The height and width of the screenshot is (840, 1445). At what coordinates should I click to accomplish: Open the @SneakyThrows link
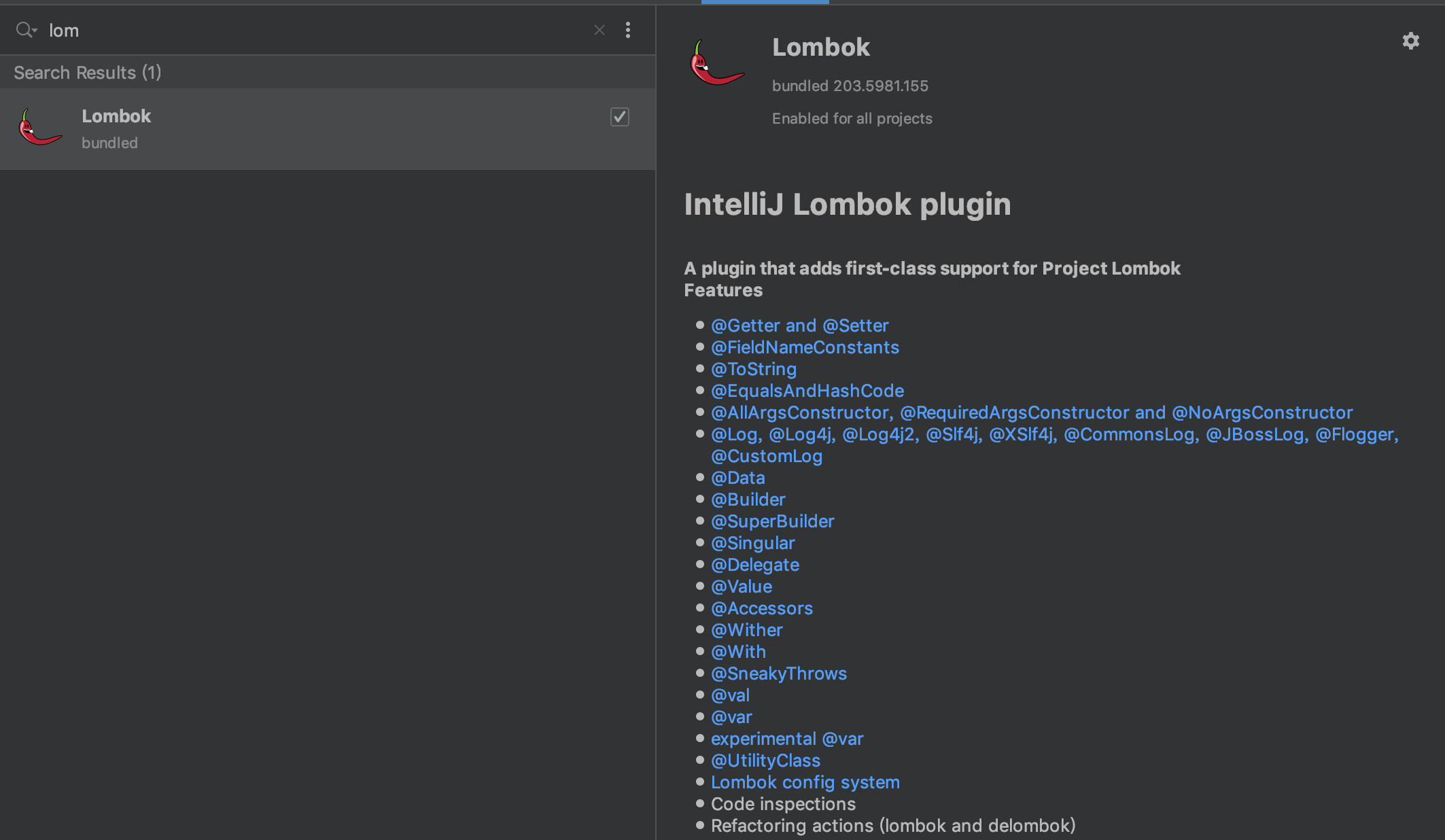click(x=779, y=673)
